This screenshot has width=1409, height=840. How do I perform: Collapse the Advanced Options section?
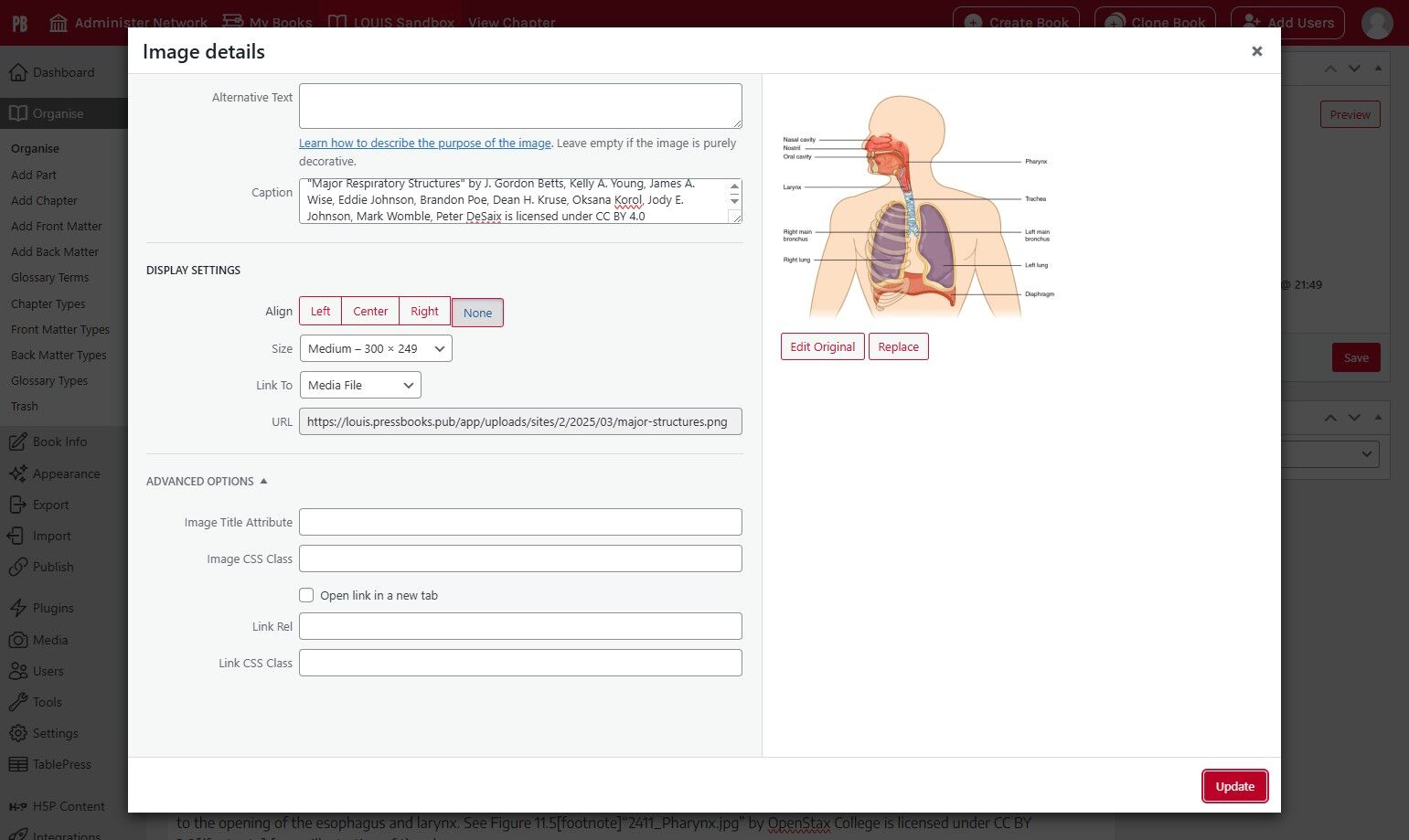[x=207, y=481]
